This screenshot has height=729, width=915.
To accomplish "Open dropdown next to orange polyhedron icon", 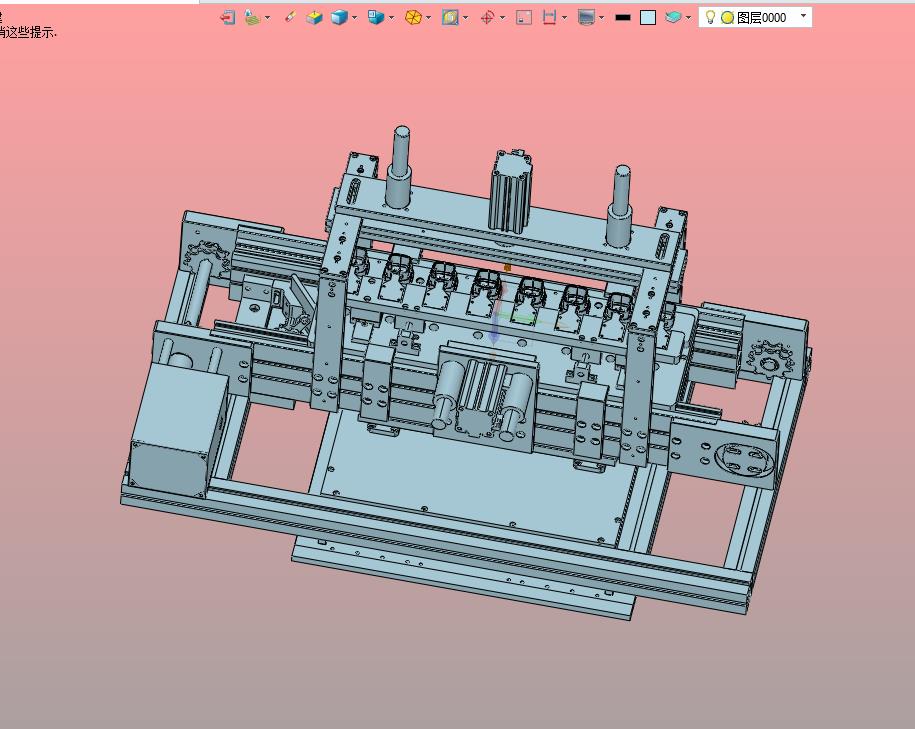I will [x=428, y=18].
